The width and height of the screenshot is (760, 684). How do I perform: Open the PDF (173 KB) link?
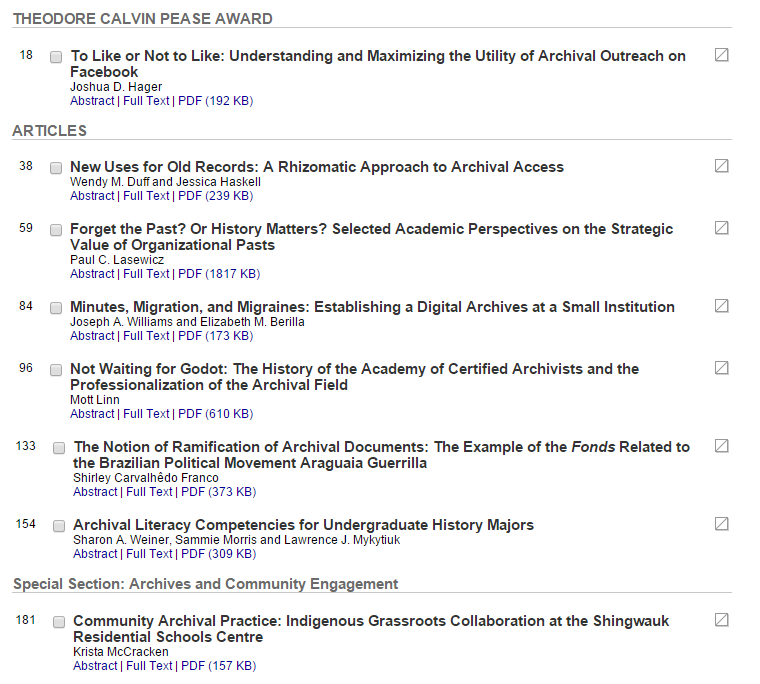pos(216,336)
